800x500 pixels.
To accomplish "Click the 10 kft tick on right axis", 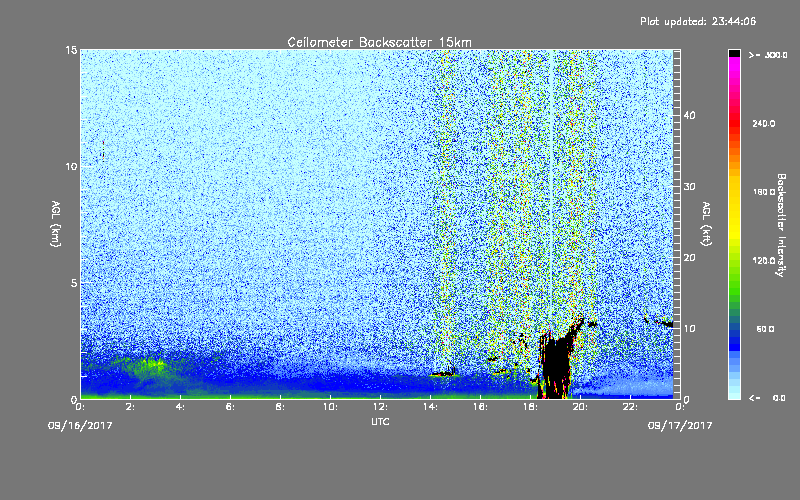I will 689,328.
